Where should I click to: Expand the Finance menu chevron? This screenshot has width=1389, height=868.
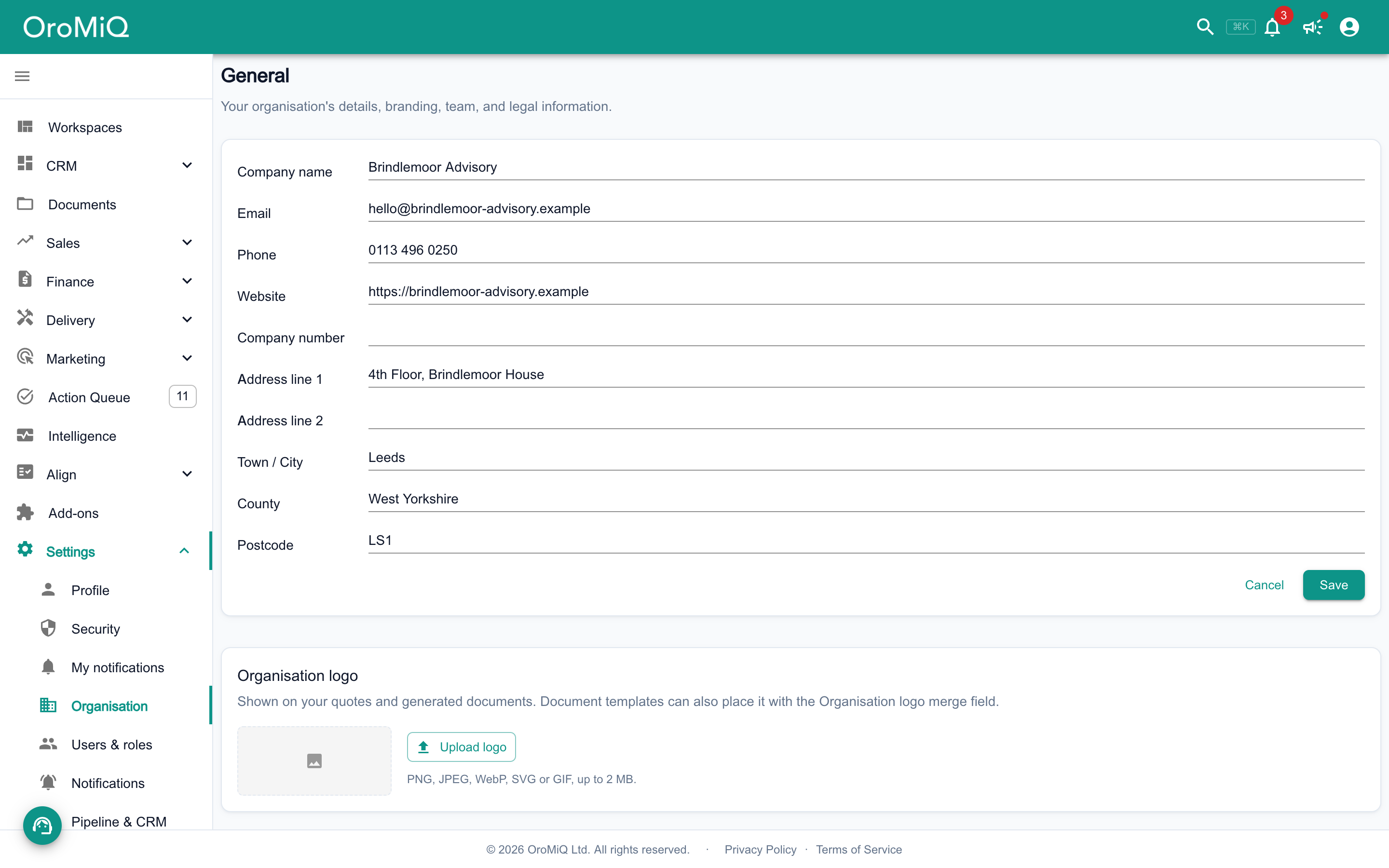[187, 281]
